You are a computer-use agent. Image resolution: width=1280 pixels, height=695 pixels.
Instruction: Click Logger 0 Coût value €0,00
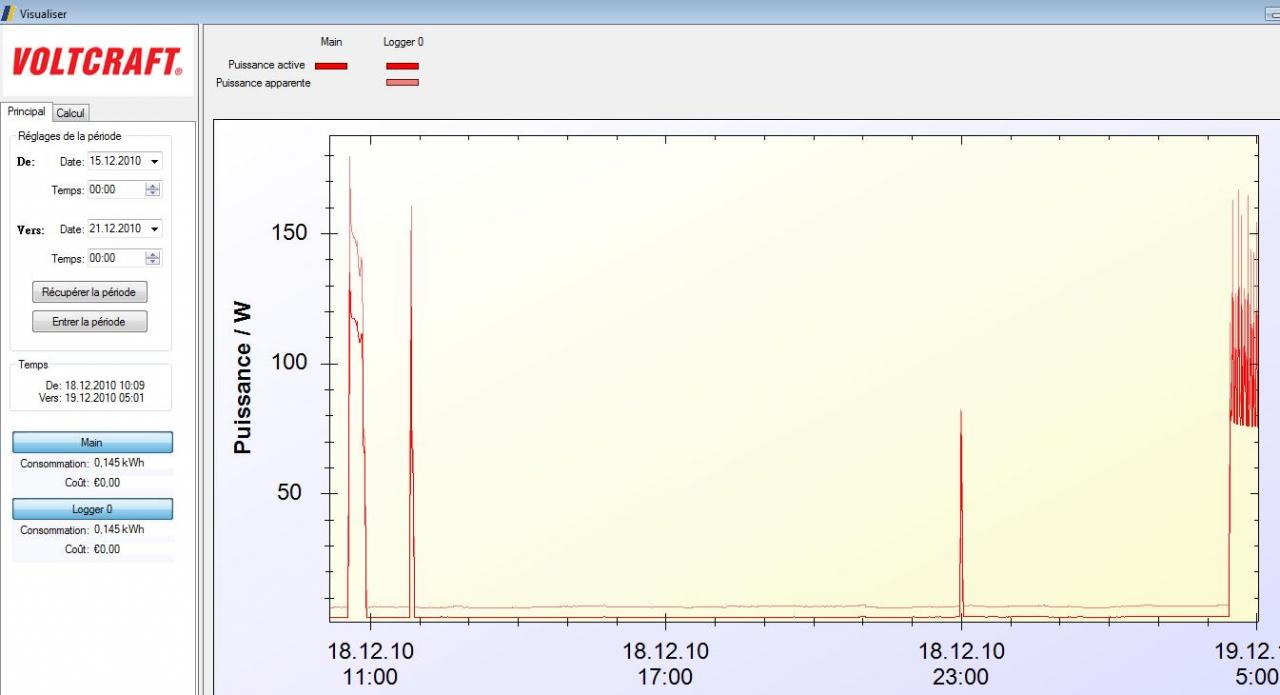(x=107, y=549)
